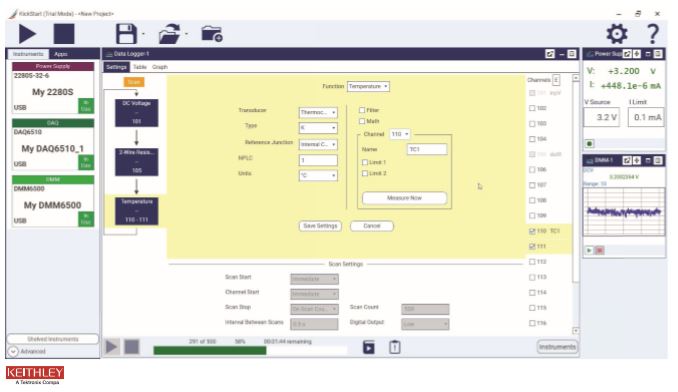The image size is (678, 392).
Task: Enable the Limit 1 checkbox
Action: click(x=365, y=163)
